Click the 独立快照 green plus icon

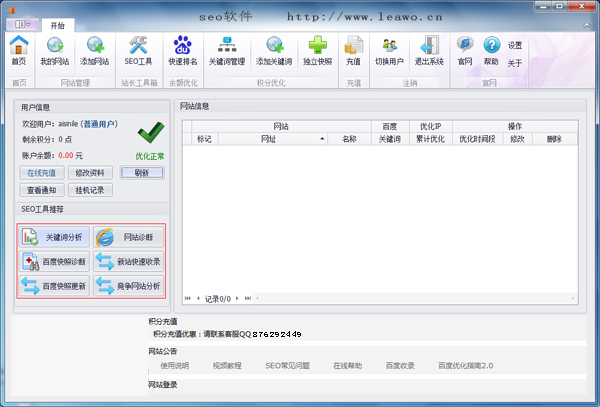[x=318, y=51]
